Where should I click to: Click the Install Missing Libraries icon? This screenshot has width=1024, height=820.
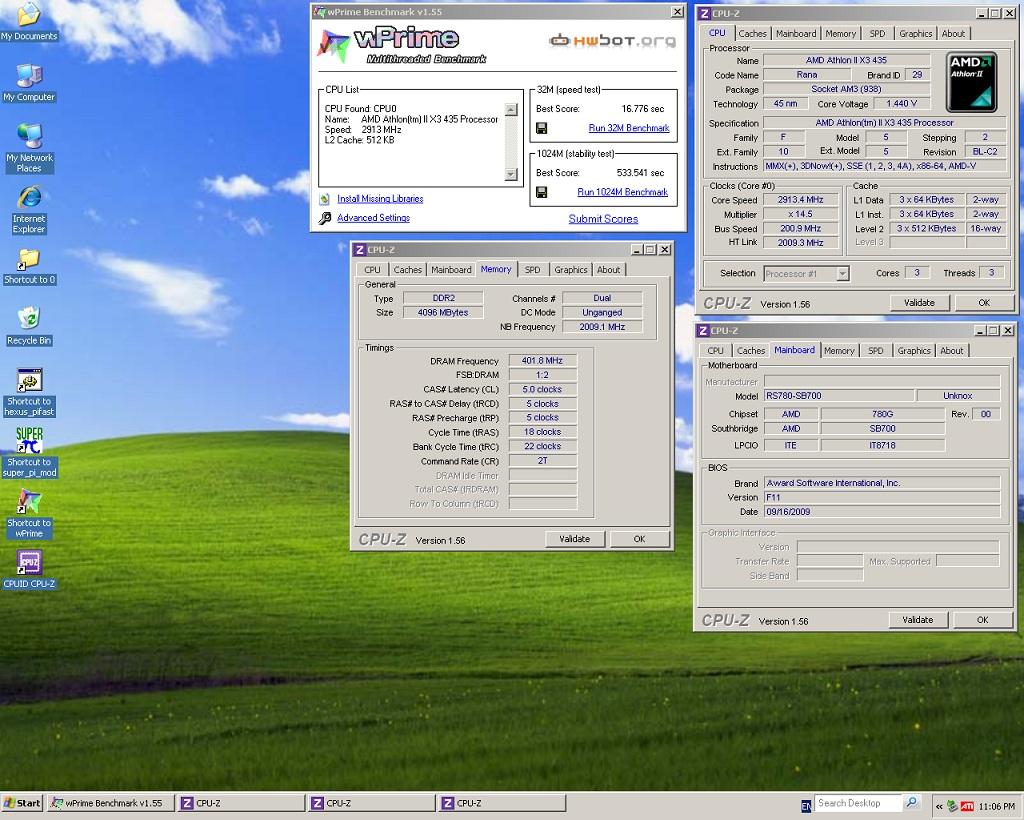click(x=325, y=198)
